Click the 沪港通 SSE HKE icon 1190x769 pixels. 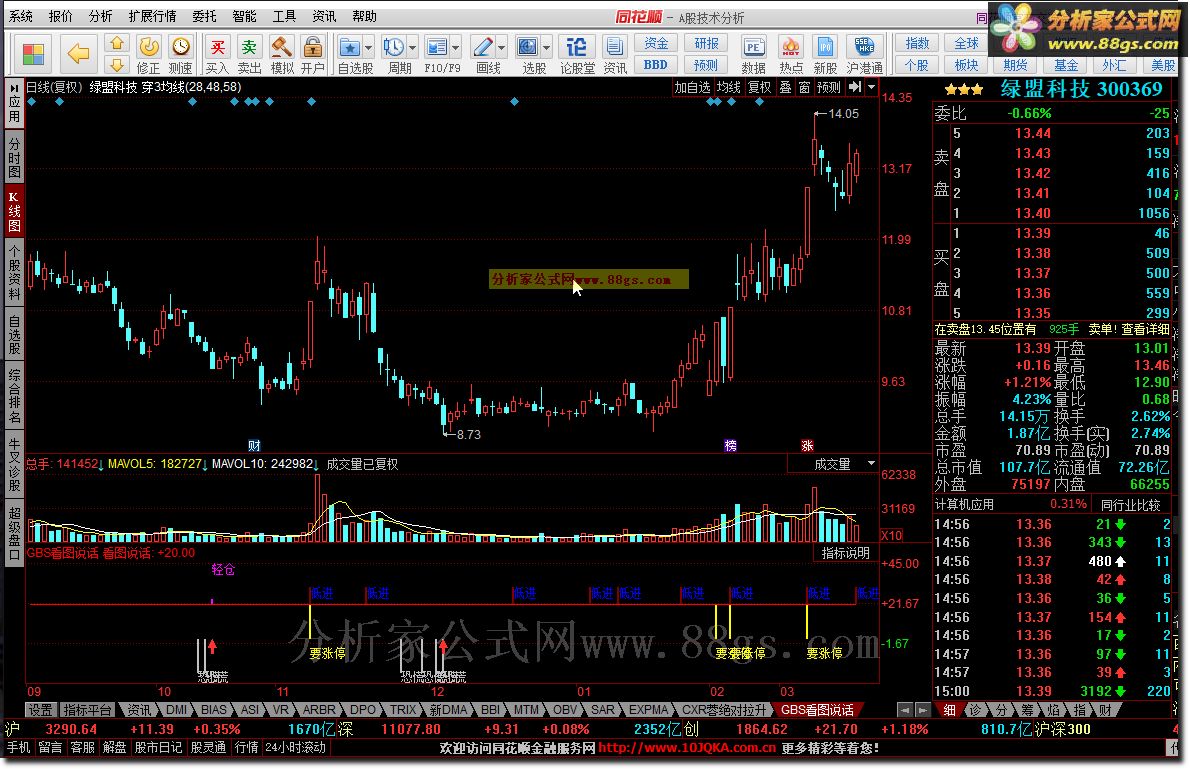864,47
